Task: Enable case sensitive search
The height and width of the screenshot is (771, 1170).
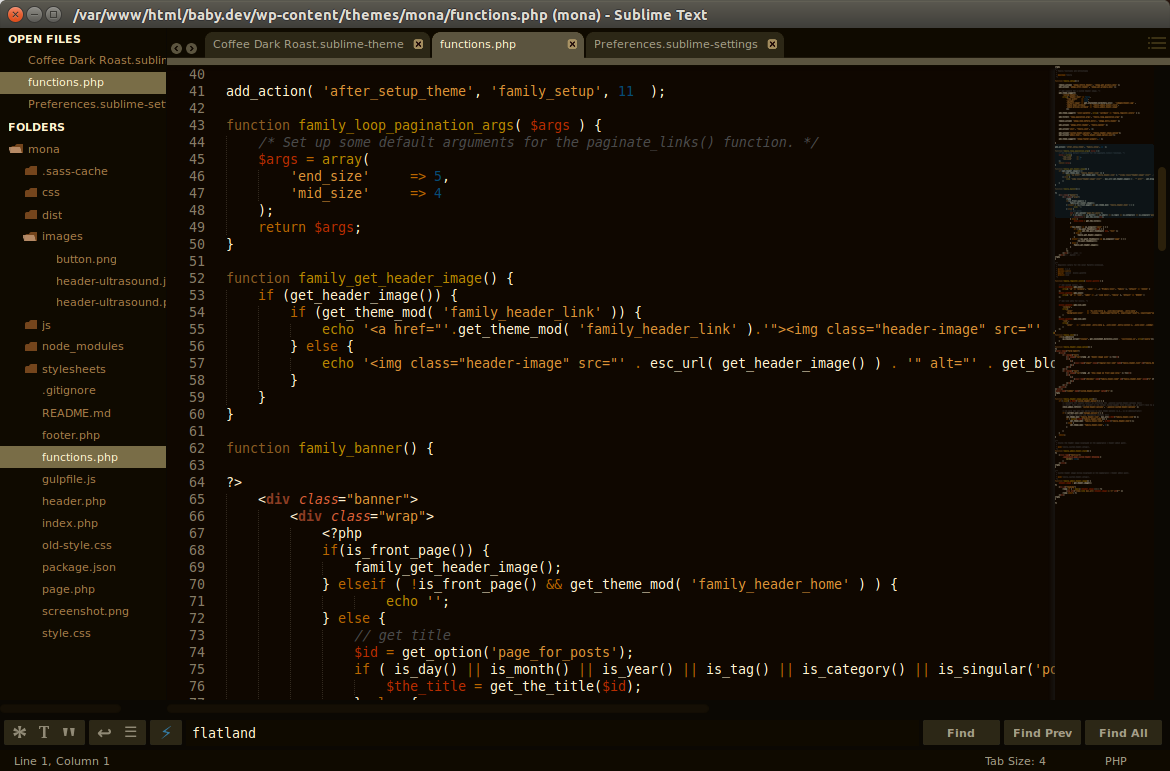Action: tap(44, 732)
